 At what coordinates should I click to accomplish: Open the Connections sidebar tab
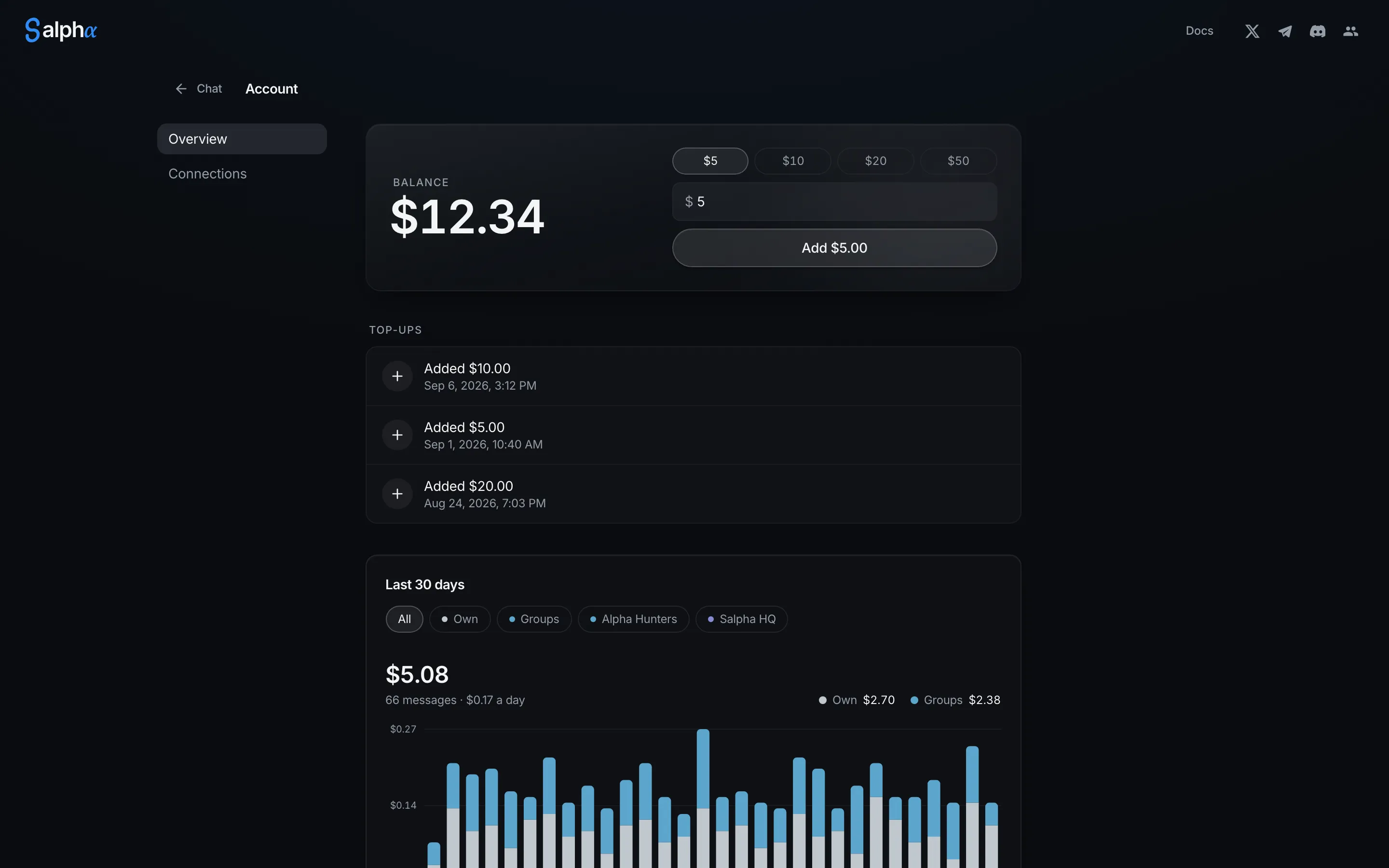242,174
